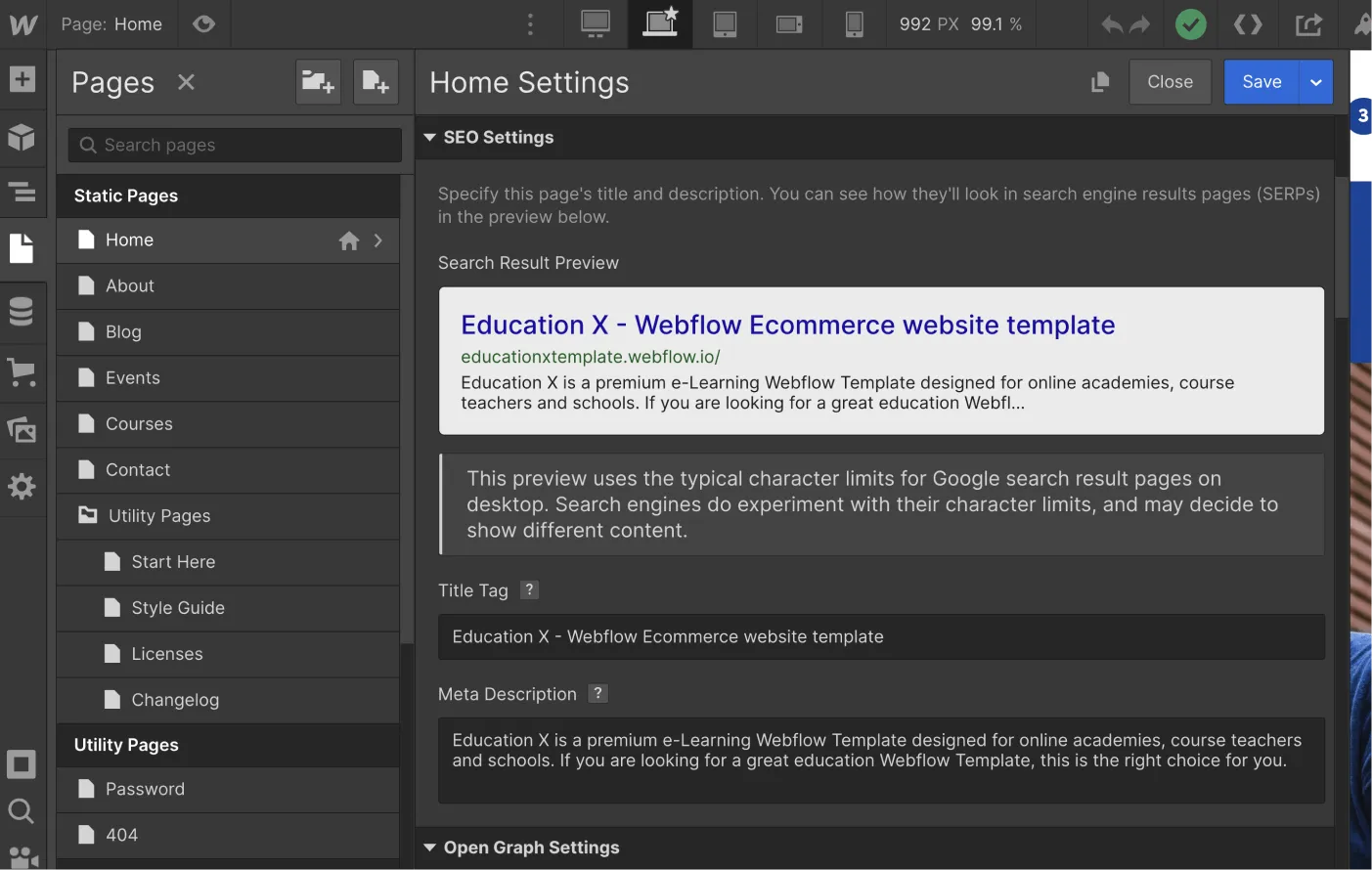The image size is (1372, 870).
Task: Open the Page: Home menu
Action: click(x=111, y=24)
